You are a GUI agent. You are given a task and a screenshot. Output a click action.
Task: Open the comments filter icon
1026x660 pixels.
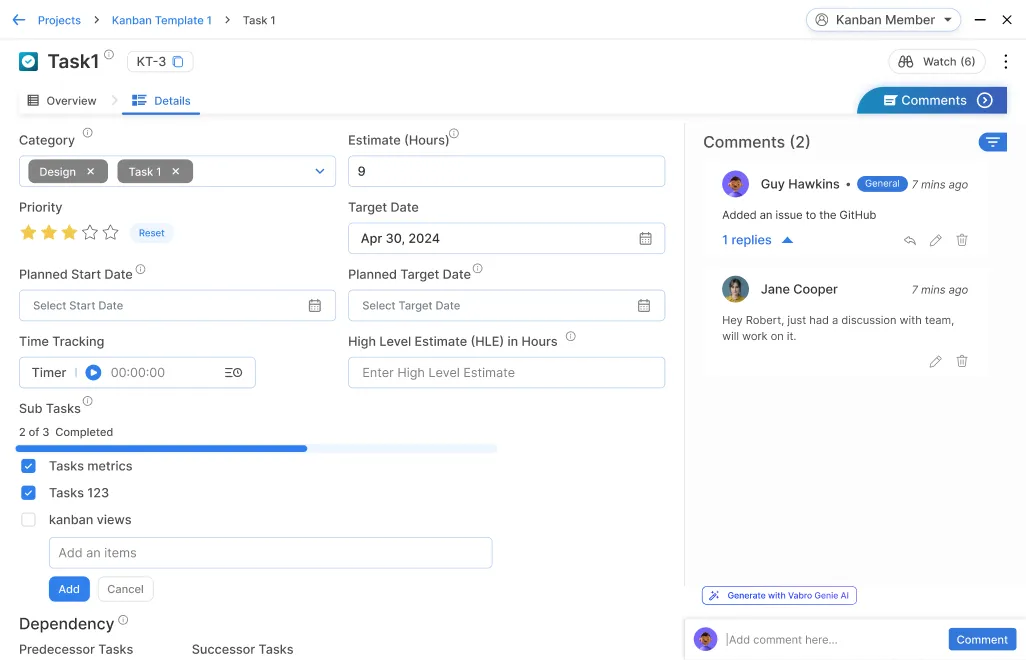[x=992, y=142]
